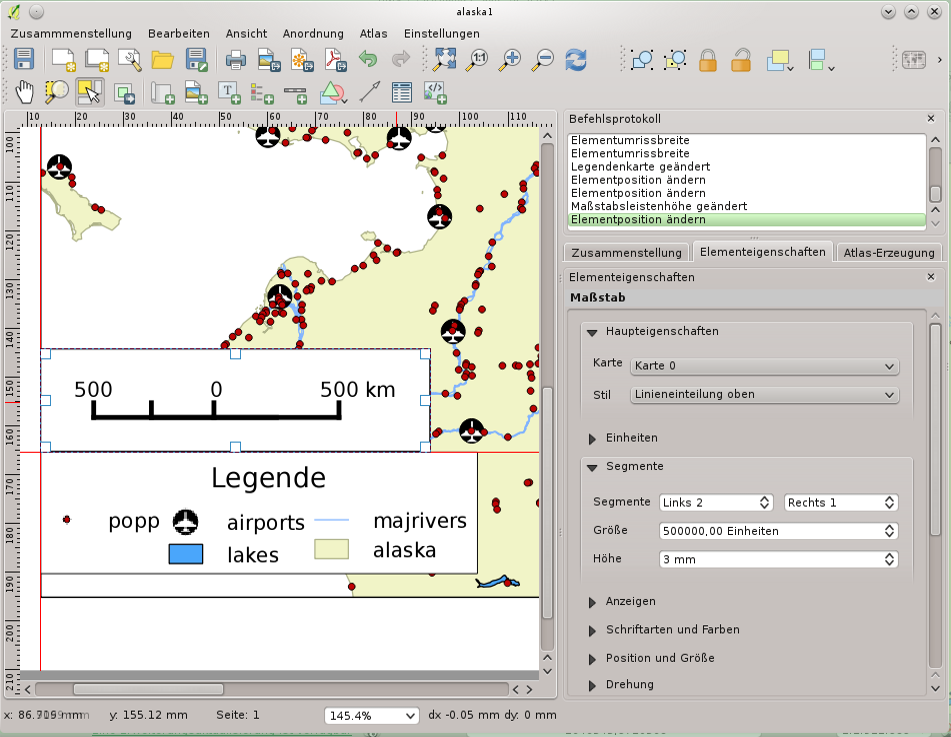Open the Karte dropdown
Viewport: 951px width, 737px height.
764,366
